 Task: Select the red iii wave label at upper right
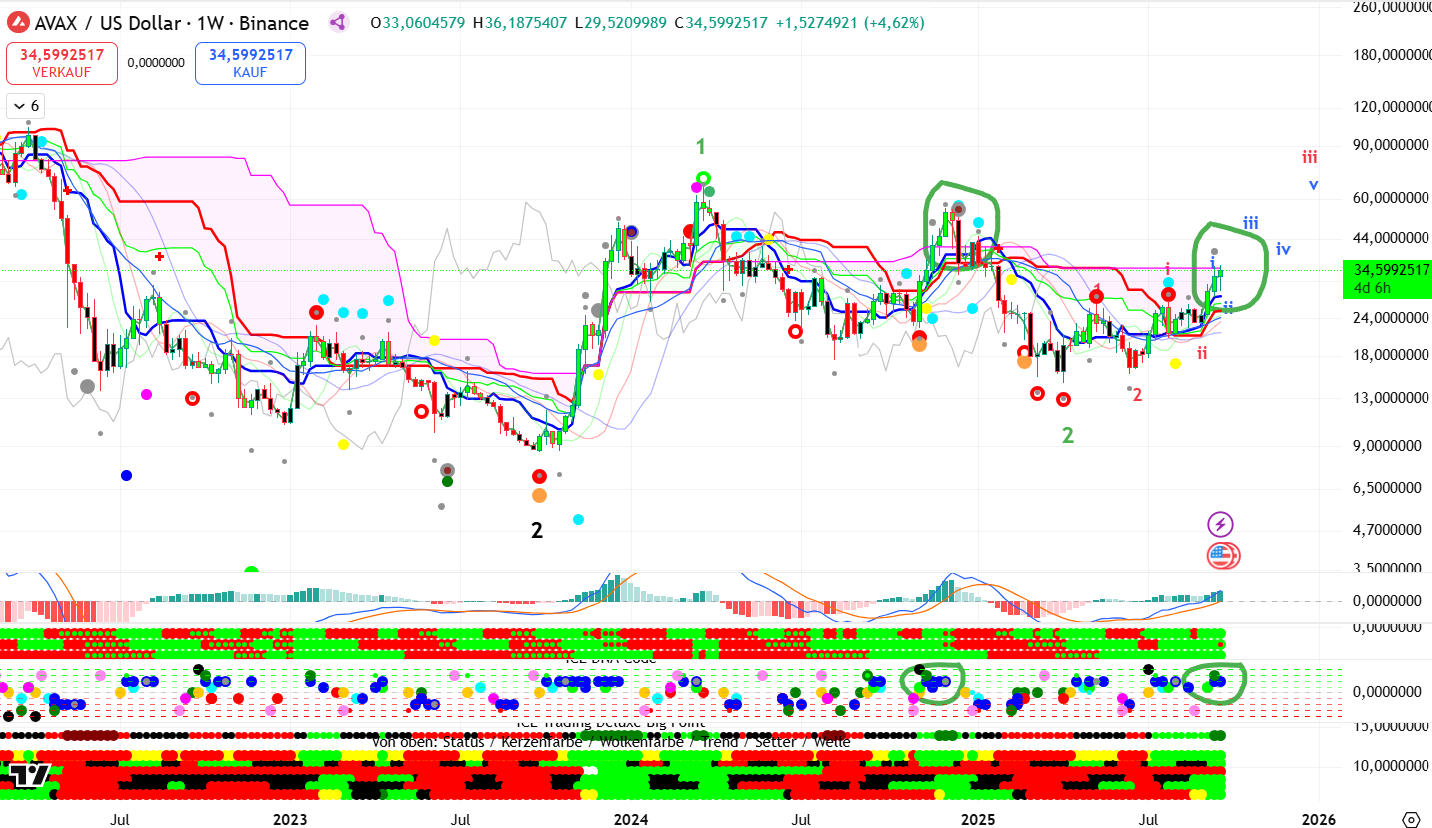[1309, 157]
